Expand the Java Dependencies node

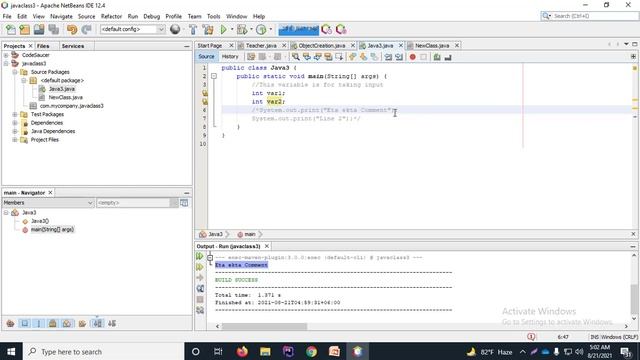(x=15, y=131)
